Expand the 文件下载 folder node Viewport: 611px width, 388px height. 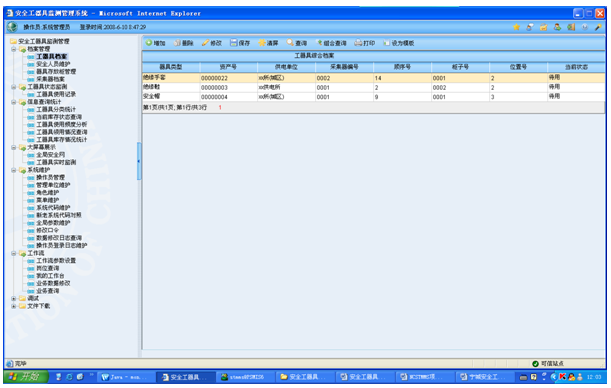(x=14, y=306)
